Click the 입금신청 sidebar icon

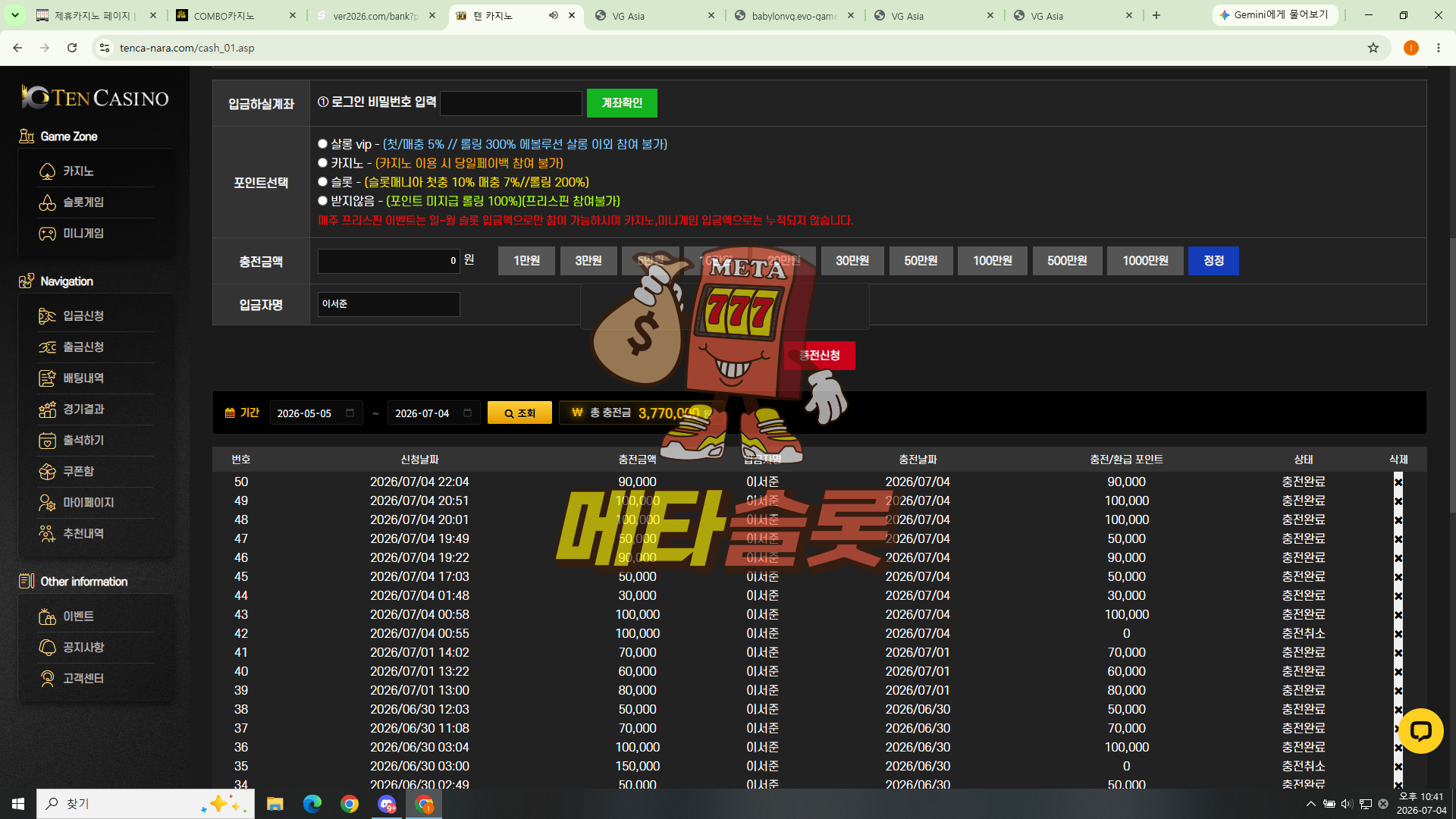(x=47, y=315)
